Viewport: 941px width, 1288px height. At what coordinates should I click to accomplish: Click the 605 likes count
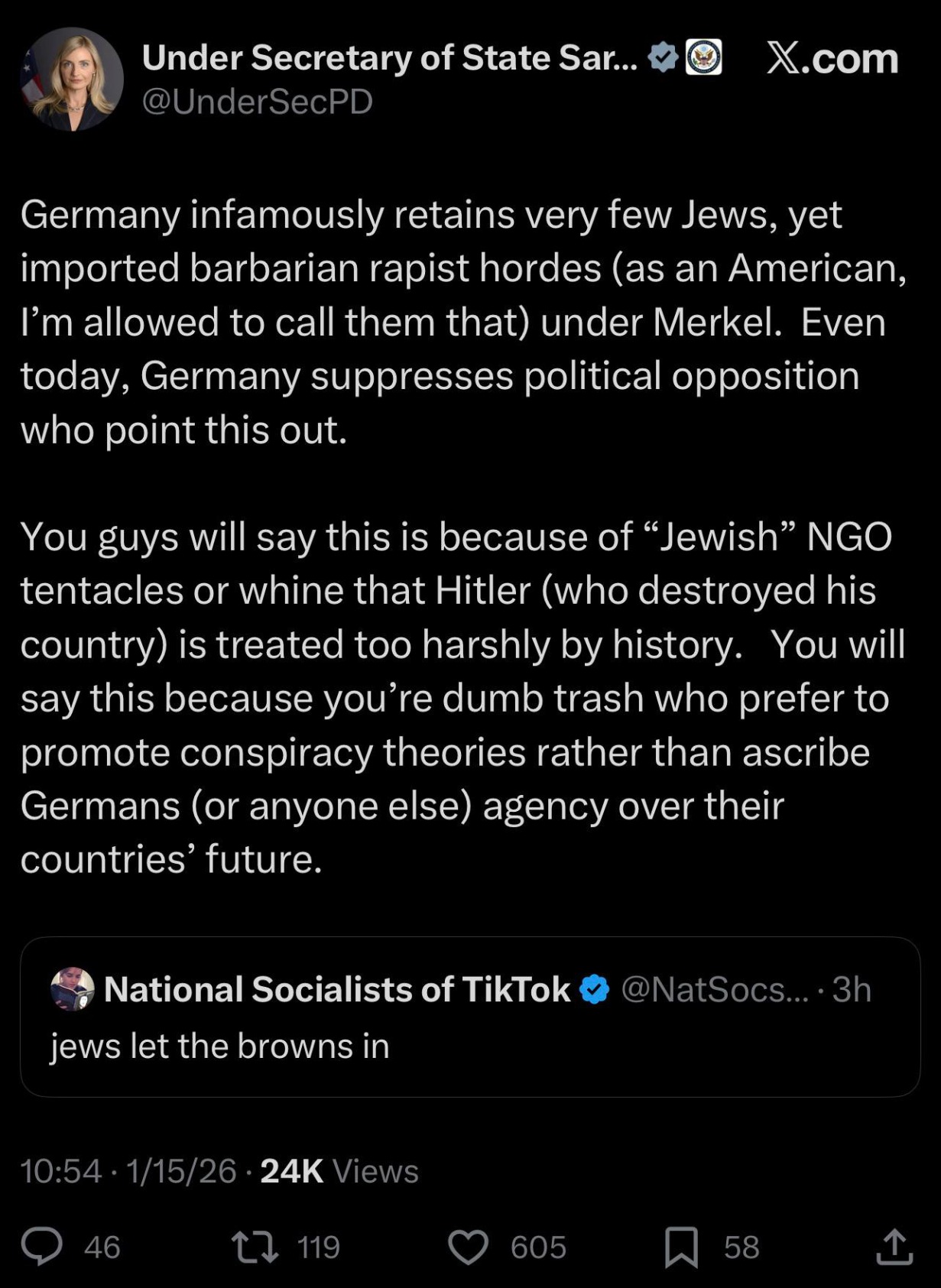[x=538, y=1247]
